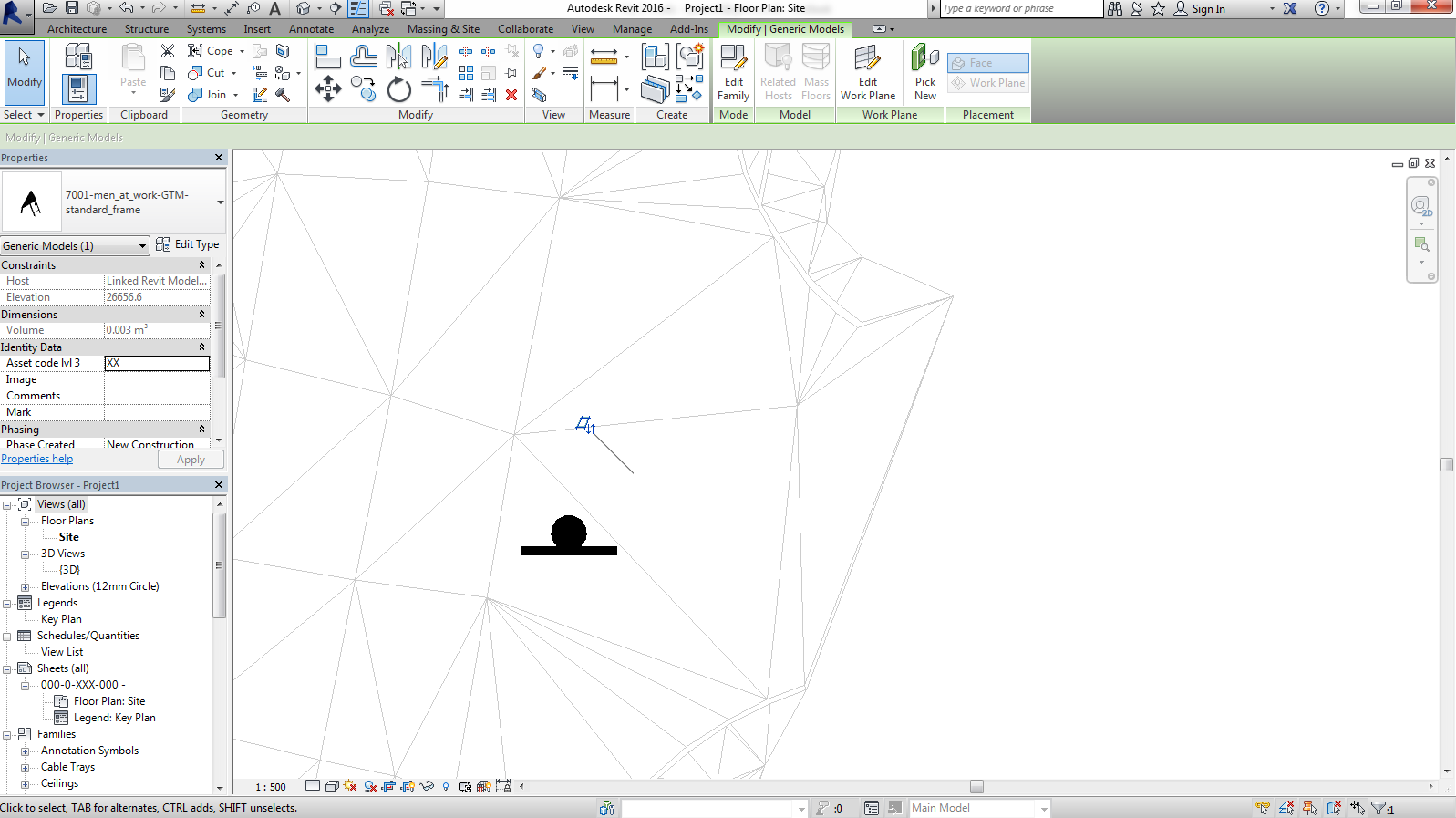1456x818 pixels.
Task: Expand the Elevations (12mm Circle) tree node
Action: point(25,587)
